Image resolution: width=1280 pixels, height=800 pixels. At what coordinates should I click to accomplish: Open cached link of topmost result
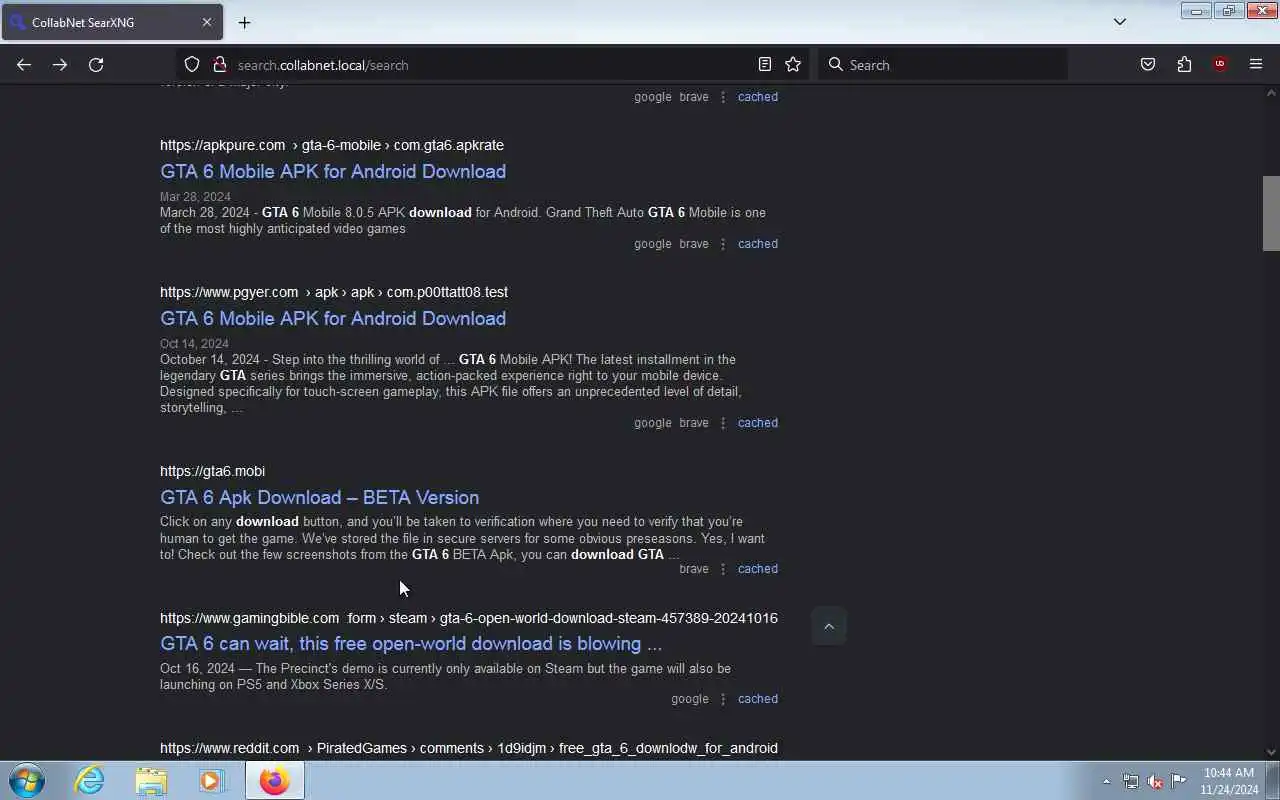coord(757,97)
